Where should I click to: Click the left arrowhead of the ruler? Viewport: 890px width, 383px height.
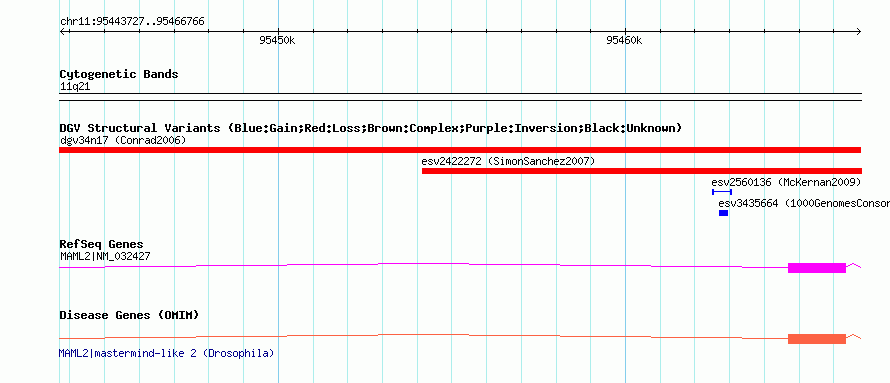click(62, 32)
